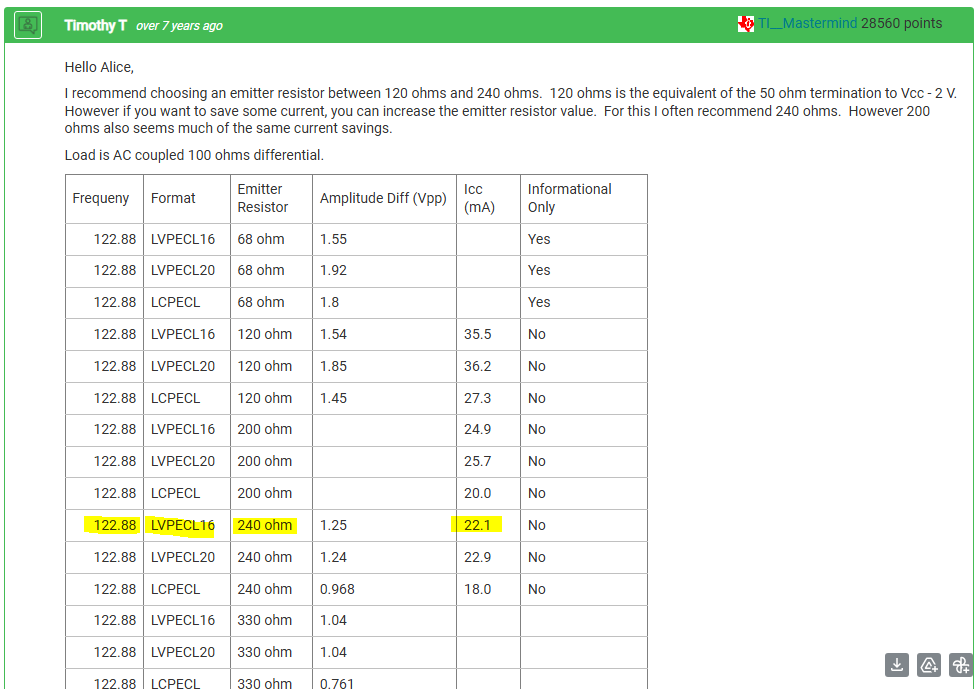The image size is (980, 696).
Task: Click the download image icon
Action: tap(897, 665)
